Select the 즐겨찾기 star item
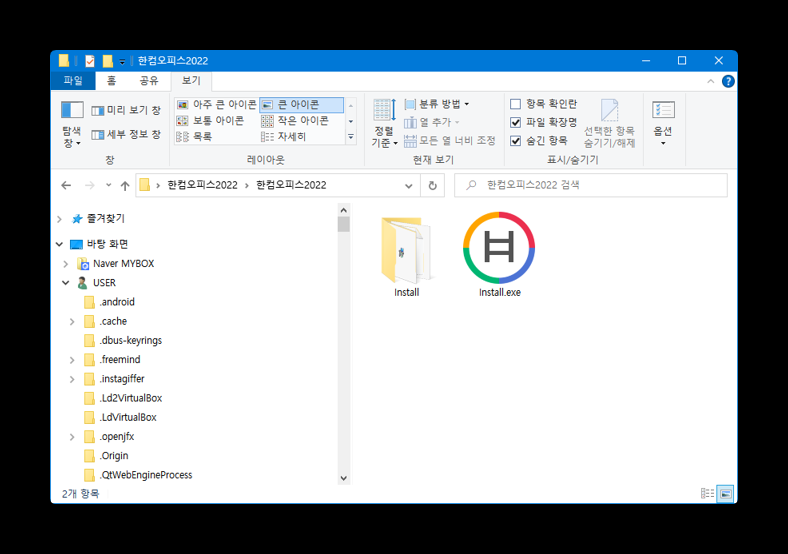 point(98,219)
